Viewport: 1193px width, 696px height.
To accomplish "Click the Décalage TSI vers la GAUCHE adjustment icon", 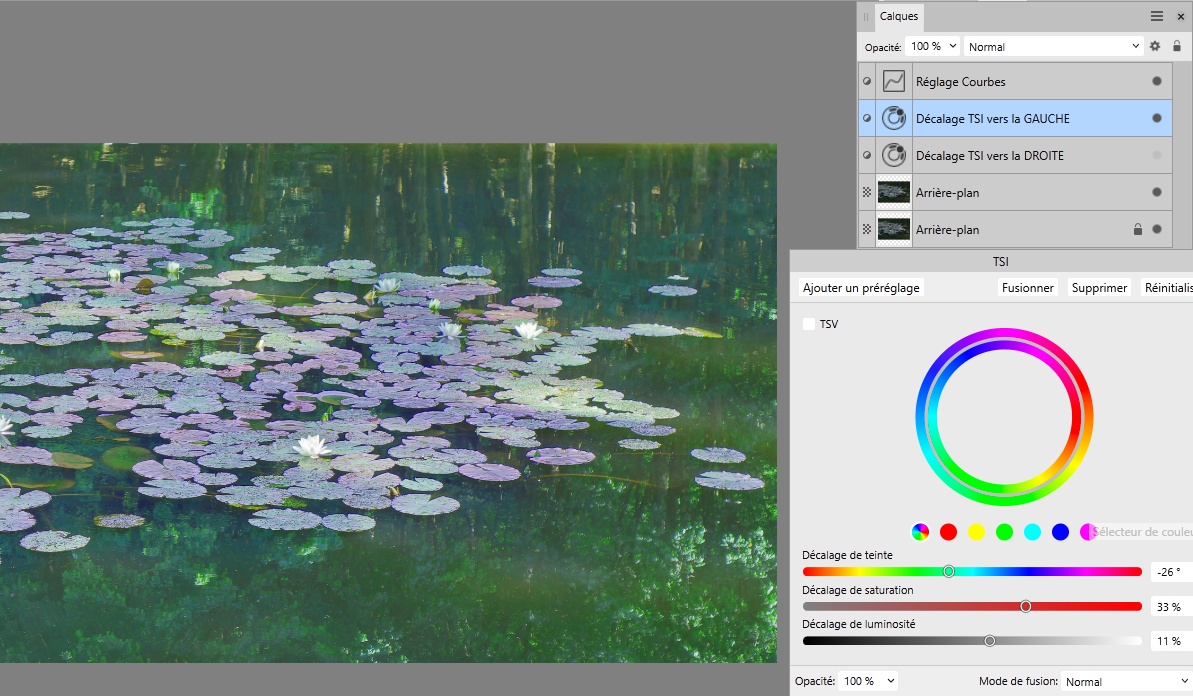I will pyautogui.click(x=894, y=118).
